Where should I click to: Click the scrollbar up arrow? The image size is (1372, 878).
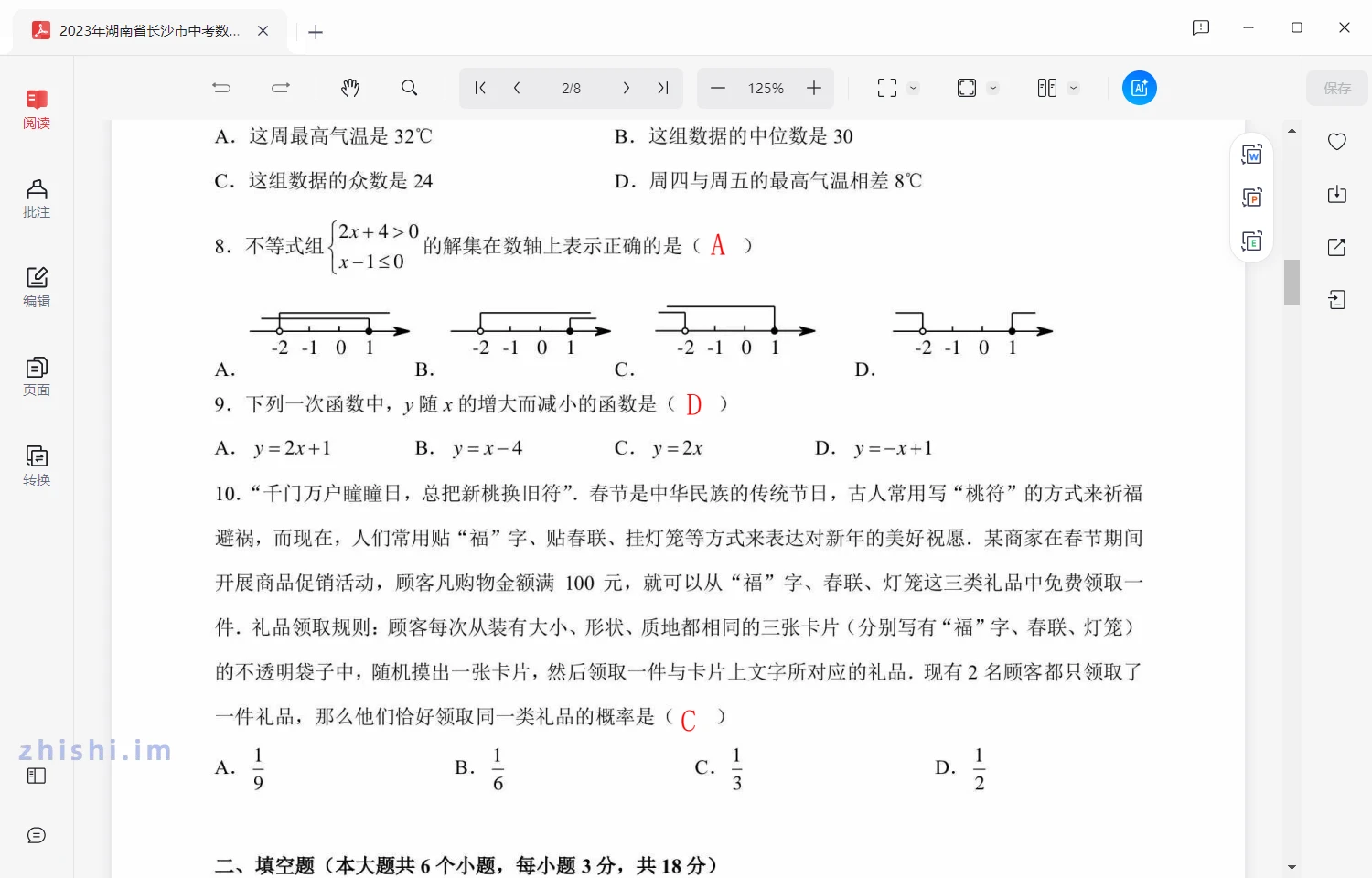(x=1292, y=131)
